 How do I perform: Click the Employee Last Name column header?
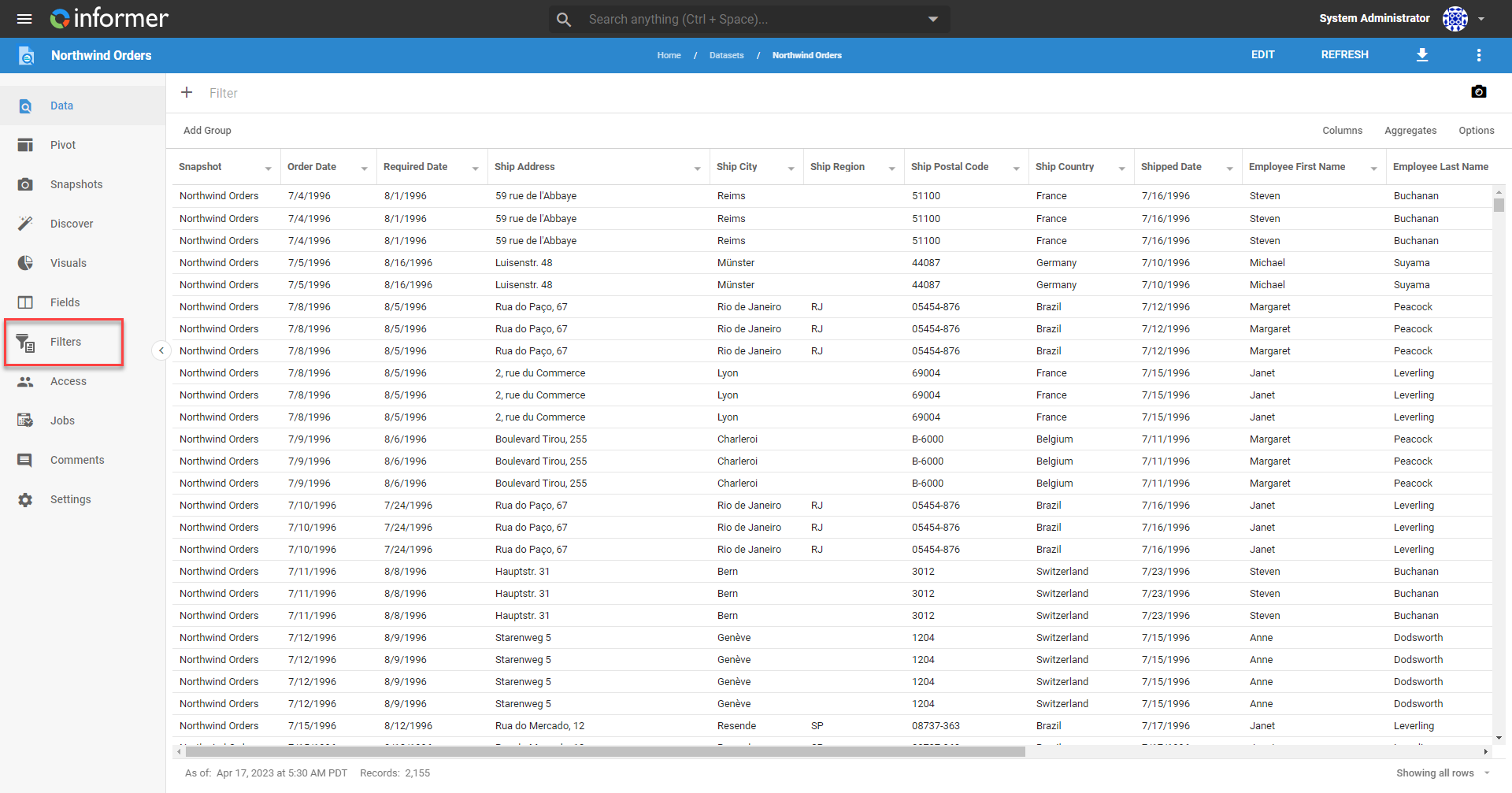pos(1440,167)
